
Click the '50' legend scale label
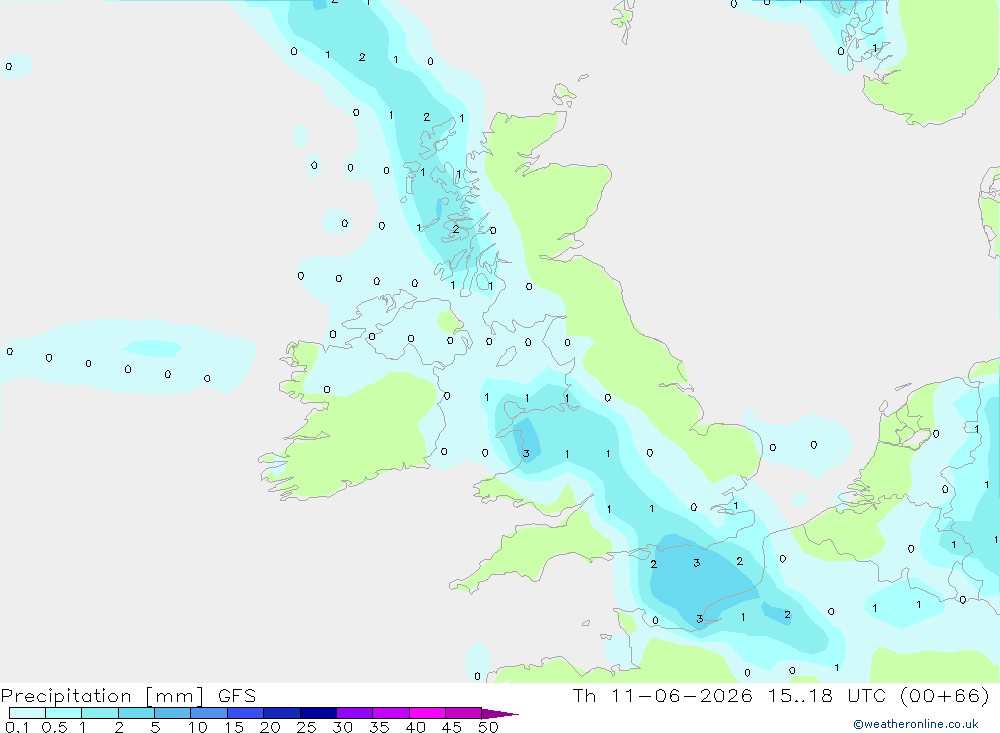point(488,727)
